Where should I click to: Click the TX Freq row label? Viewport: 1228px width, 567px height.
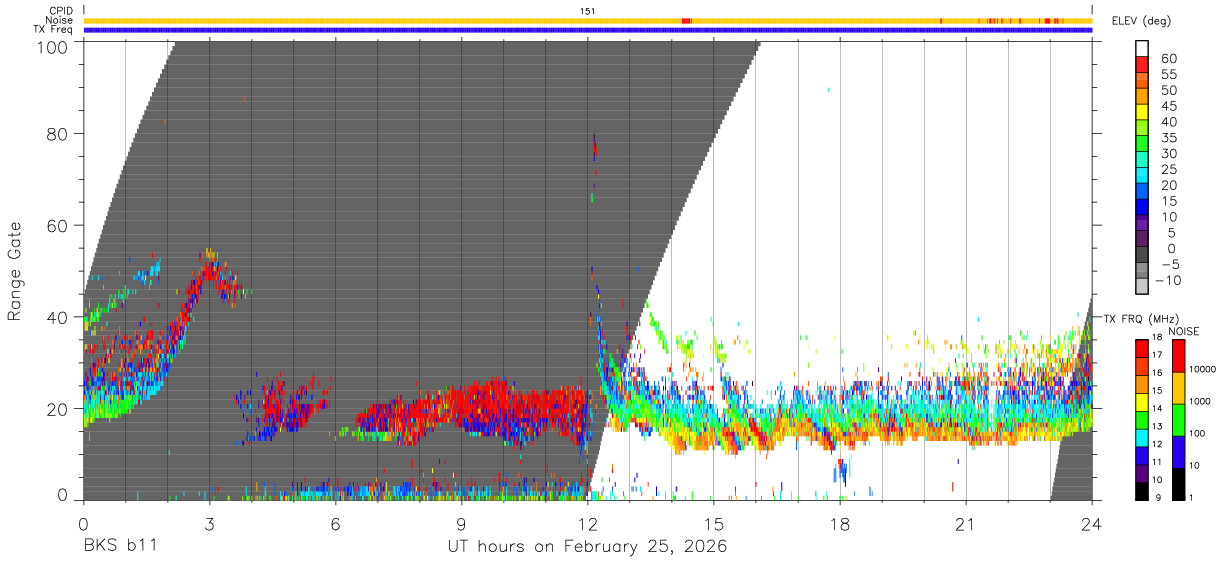tap(53, 29)
